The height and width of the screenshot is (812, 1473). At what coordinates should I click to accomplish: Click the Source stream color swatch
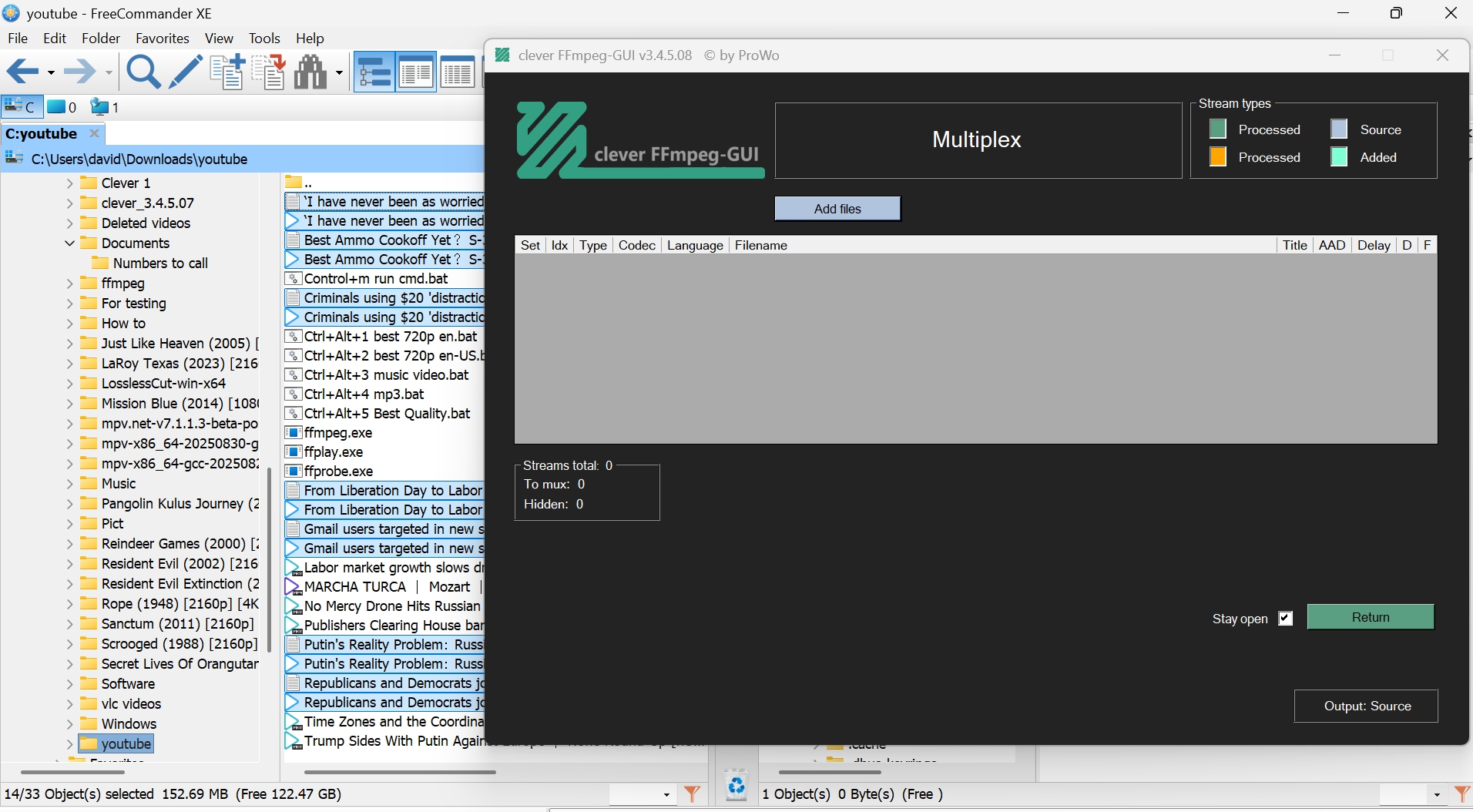[x=1340, y=129]
